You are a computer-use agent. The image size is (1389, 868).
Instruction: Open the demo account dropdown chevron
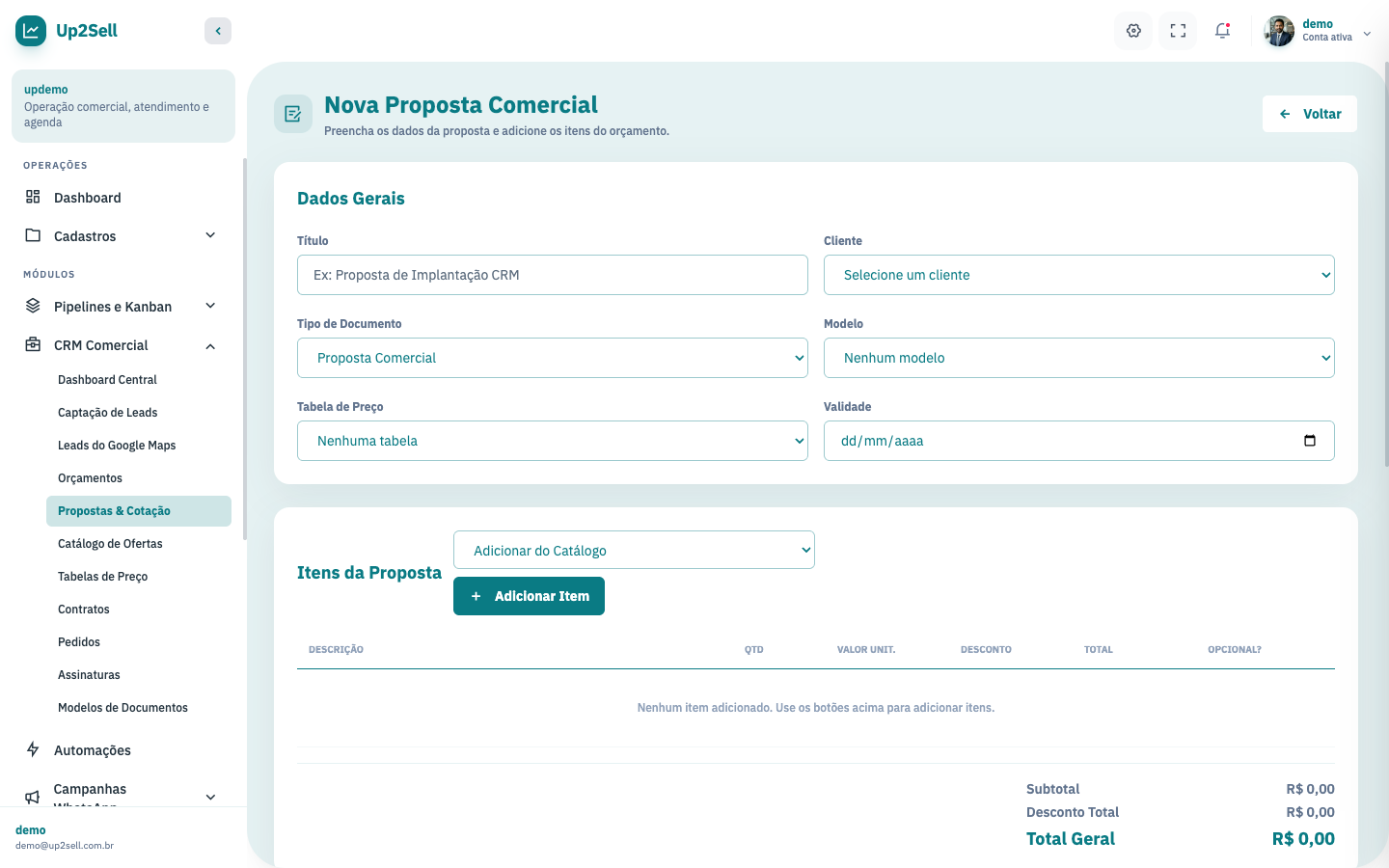tap(1367, 33)
